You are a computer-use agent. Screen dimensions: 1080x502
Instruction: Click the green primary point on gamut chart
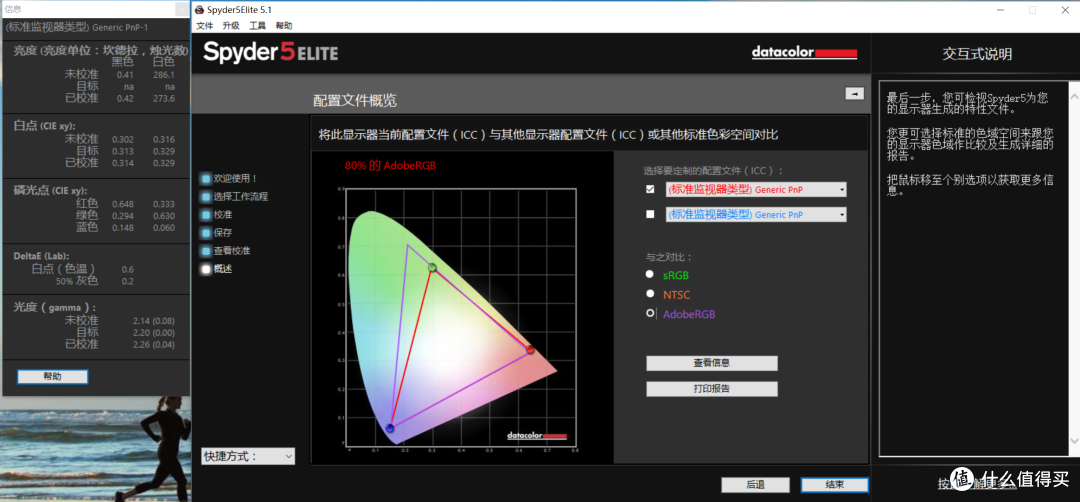click(433, 267)
